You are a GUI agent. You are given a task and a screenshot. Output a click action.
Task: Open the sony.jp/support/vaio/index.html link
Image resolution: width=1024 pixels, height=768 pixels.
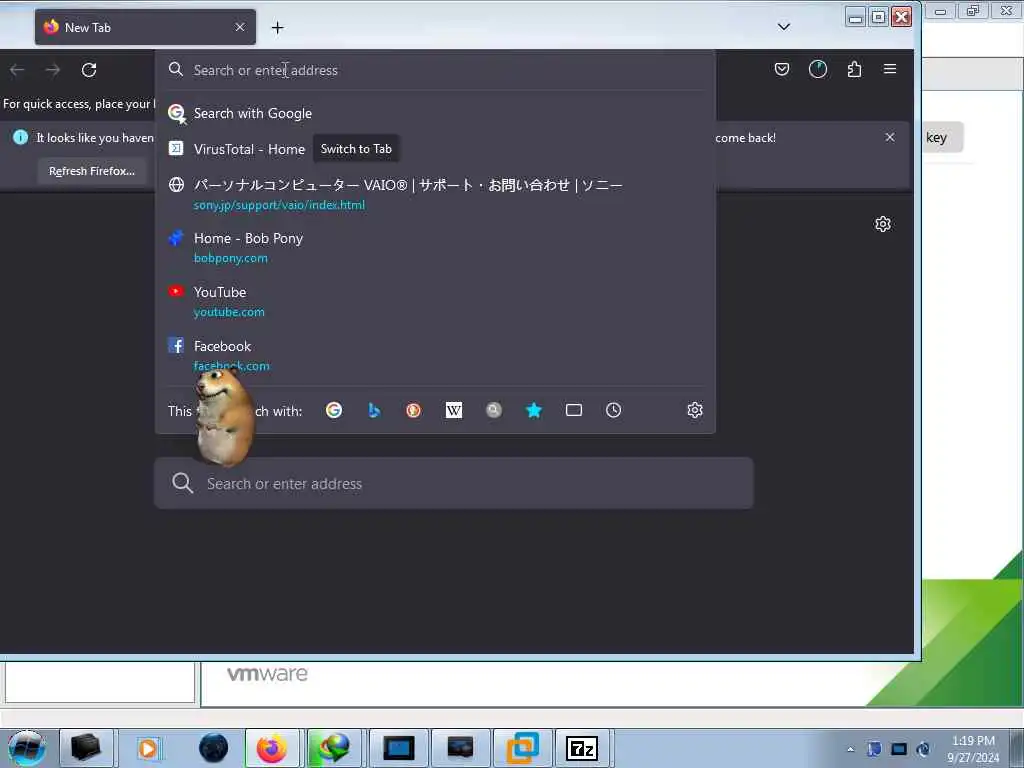point(279,205)
